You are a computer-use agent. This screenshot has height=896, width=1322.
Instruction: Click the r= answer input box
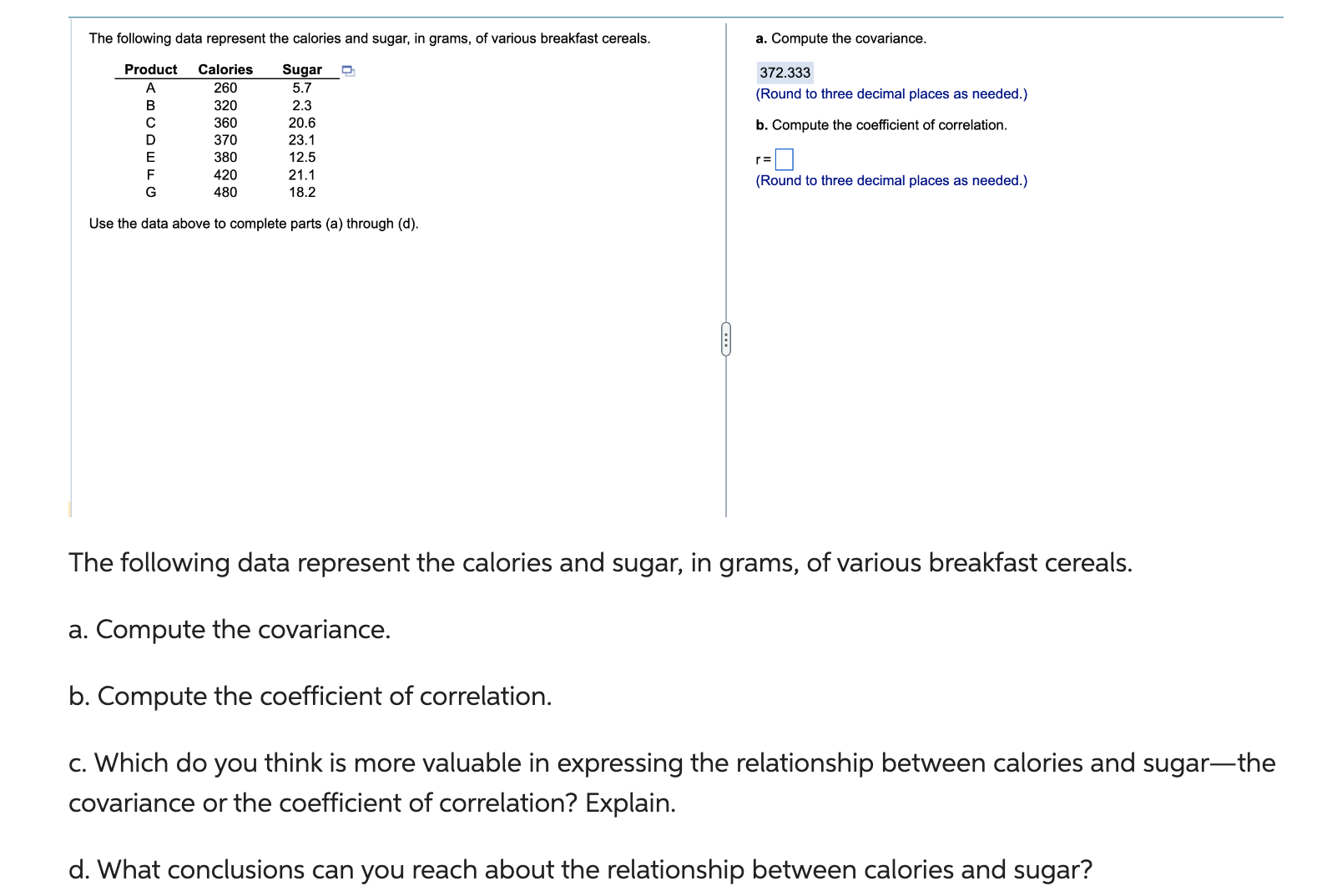[x=784, y=159]
